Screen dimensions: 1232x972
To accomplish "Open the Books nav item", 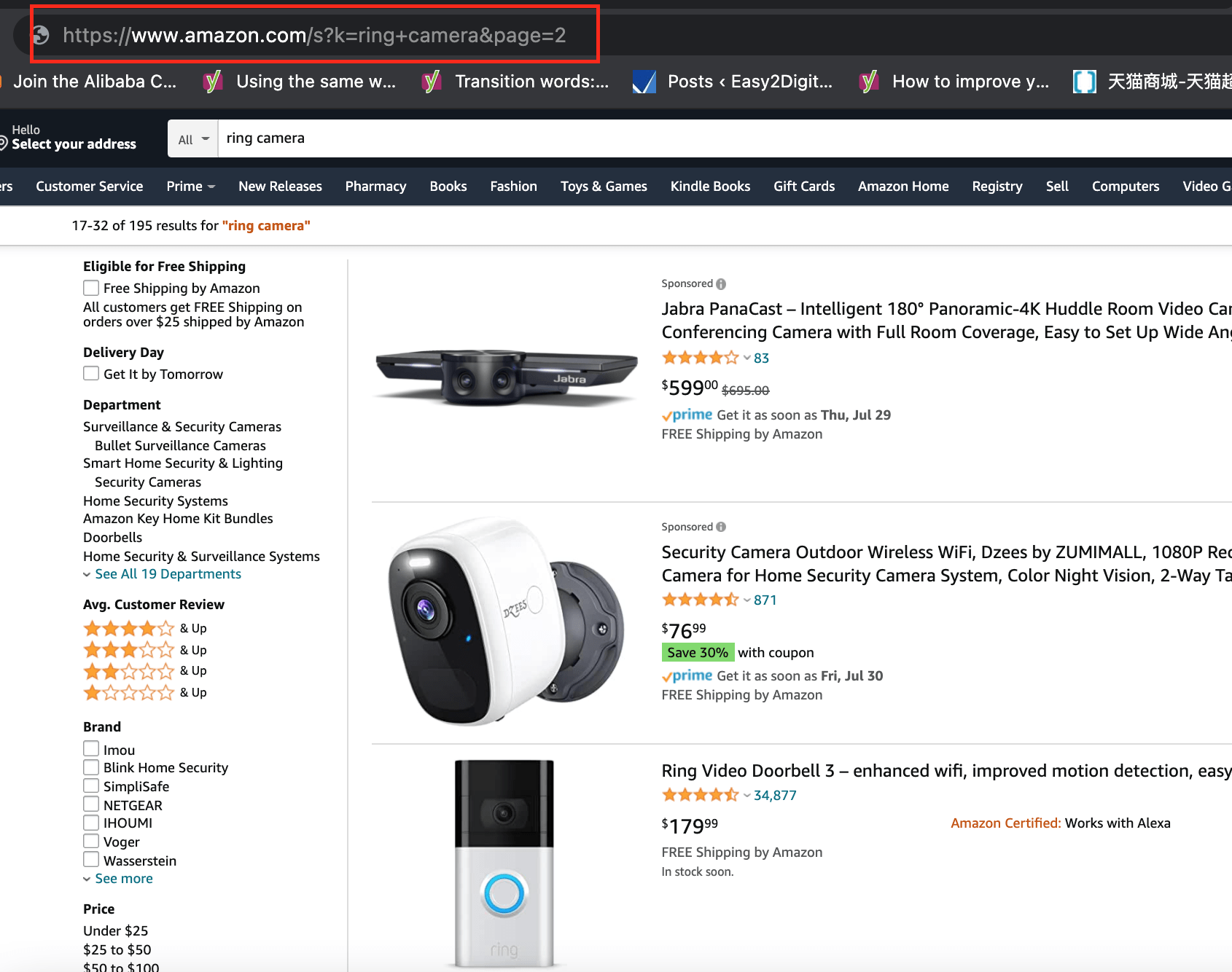I will (448, 187).
